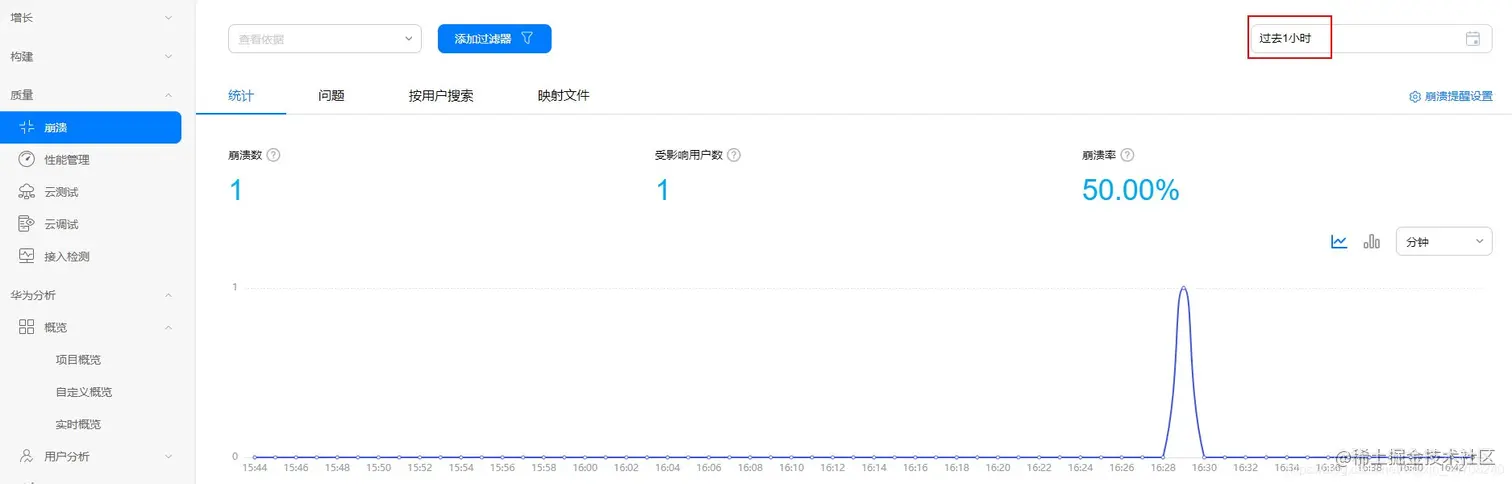This screenshot has height=484, width=1512.
Task: Click help icon next to 受影响用户数
Action: pyautogui.click(x=734, y=155)
